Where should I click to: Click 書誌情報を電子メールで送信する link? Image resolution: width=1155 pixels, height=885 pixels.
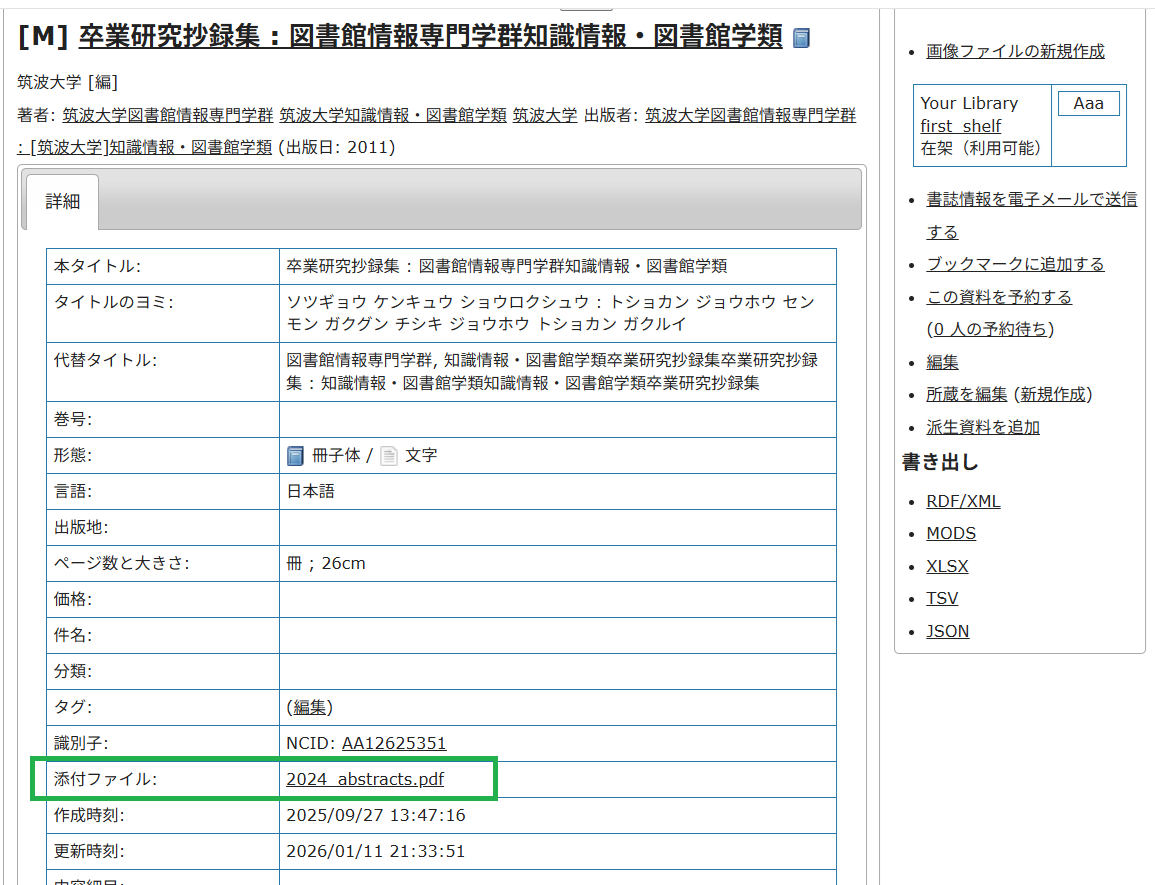[1031, 200]
